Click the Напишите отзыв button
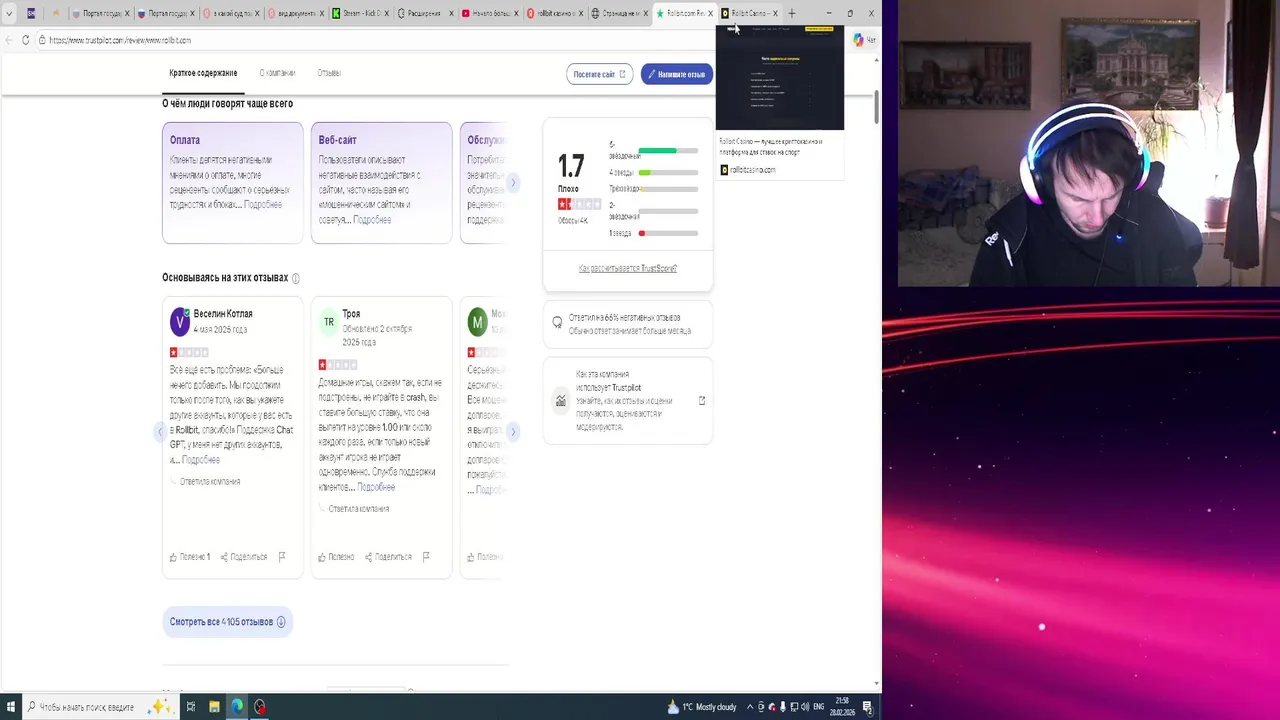This screenshot has height=720, width=1280. [677, 74]
